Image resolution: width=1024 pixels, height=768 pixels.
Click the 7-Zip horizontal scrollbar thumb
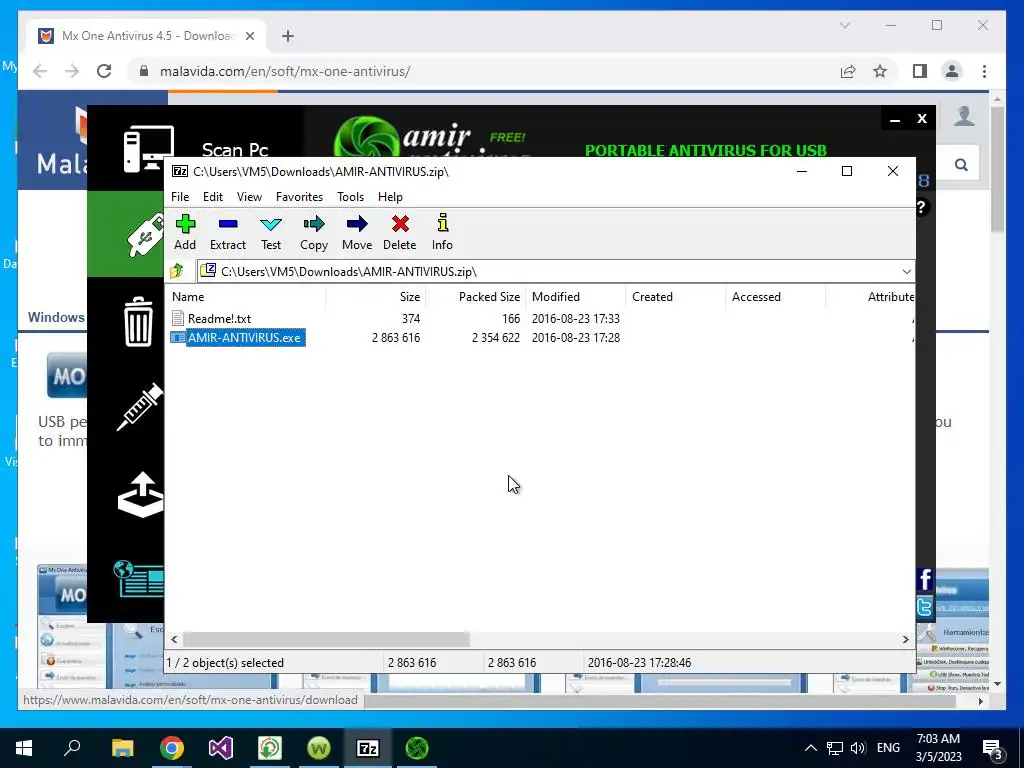326,639
